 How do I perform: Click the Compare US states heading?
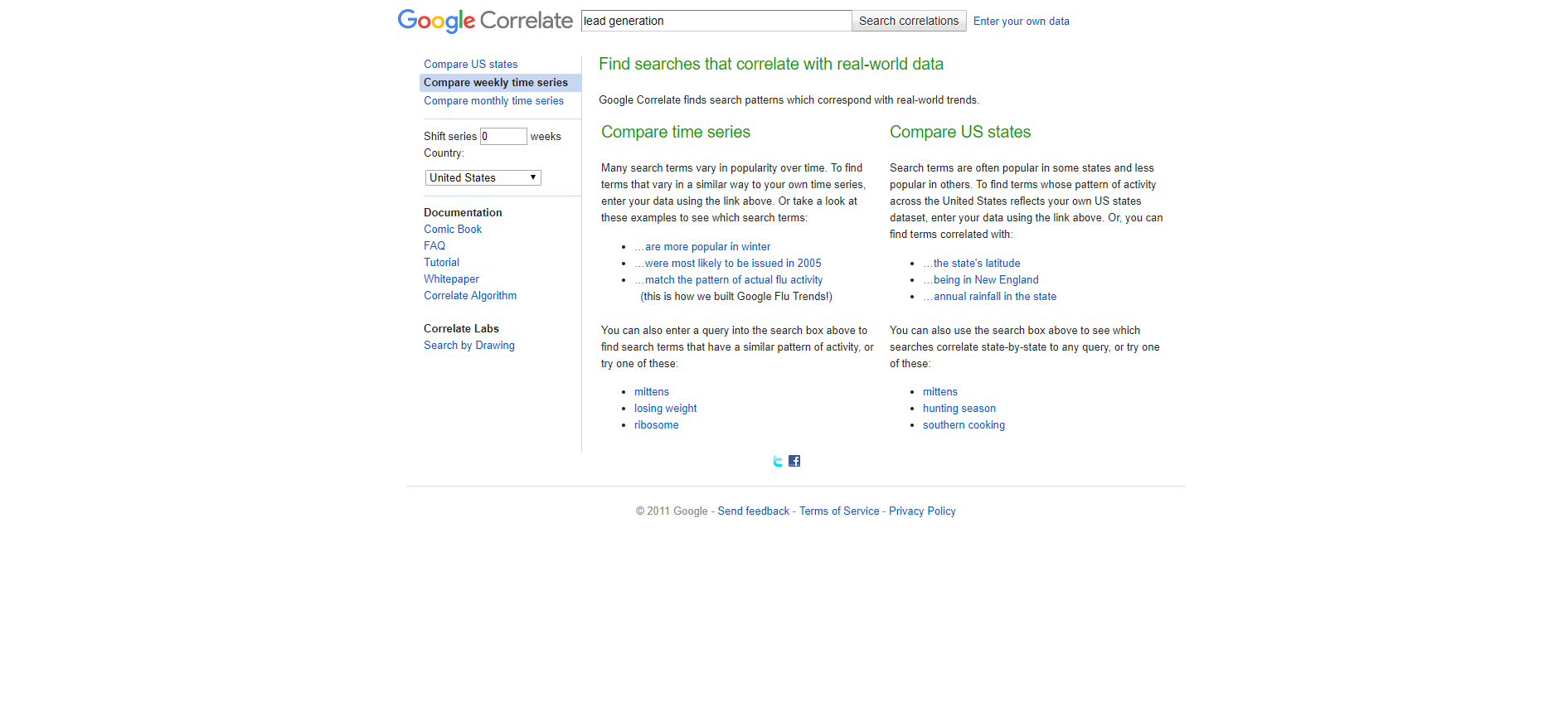pos(960,132)
